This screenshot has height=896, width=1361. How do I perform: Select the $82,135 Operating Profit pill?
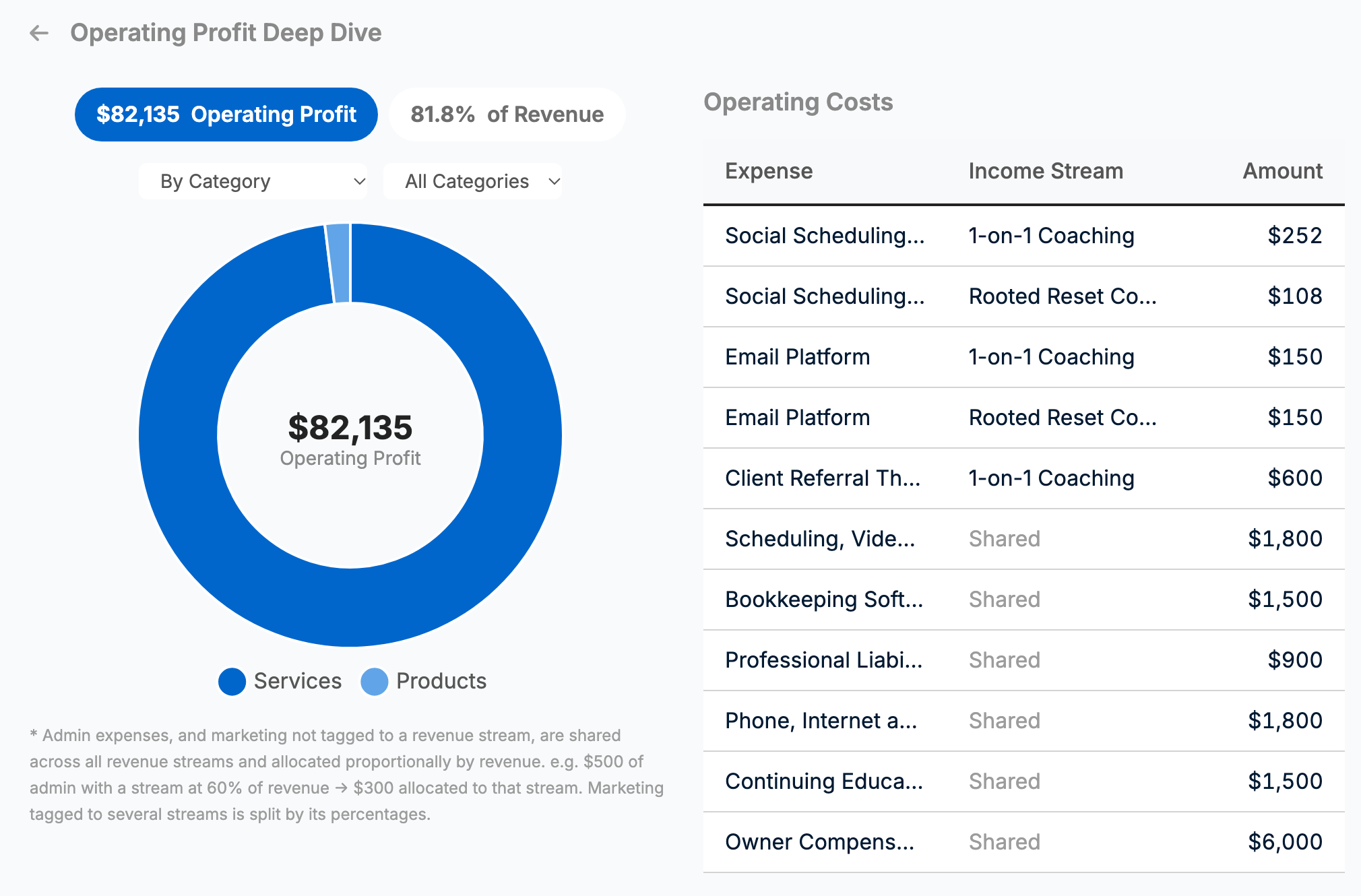click(226, 115)
